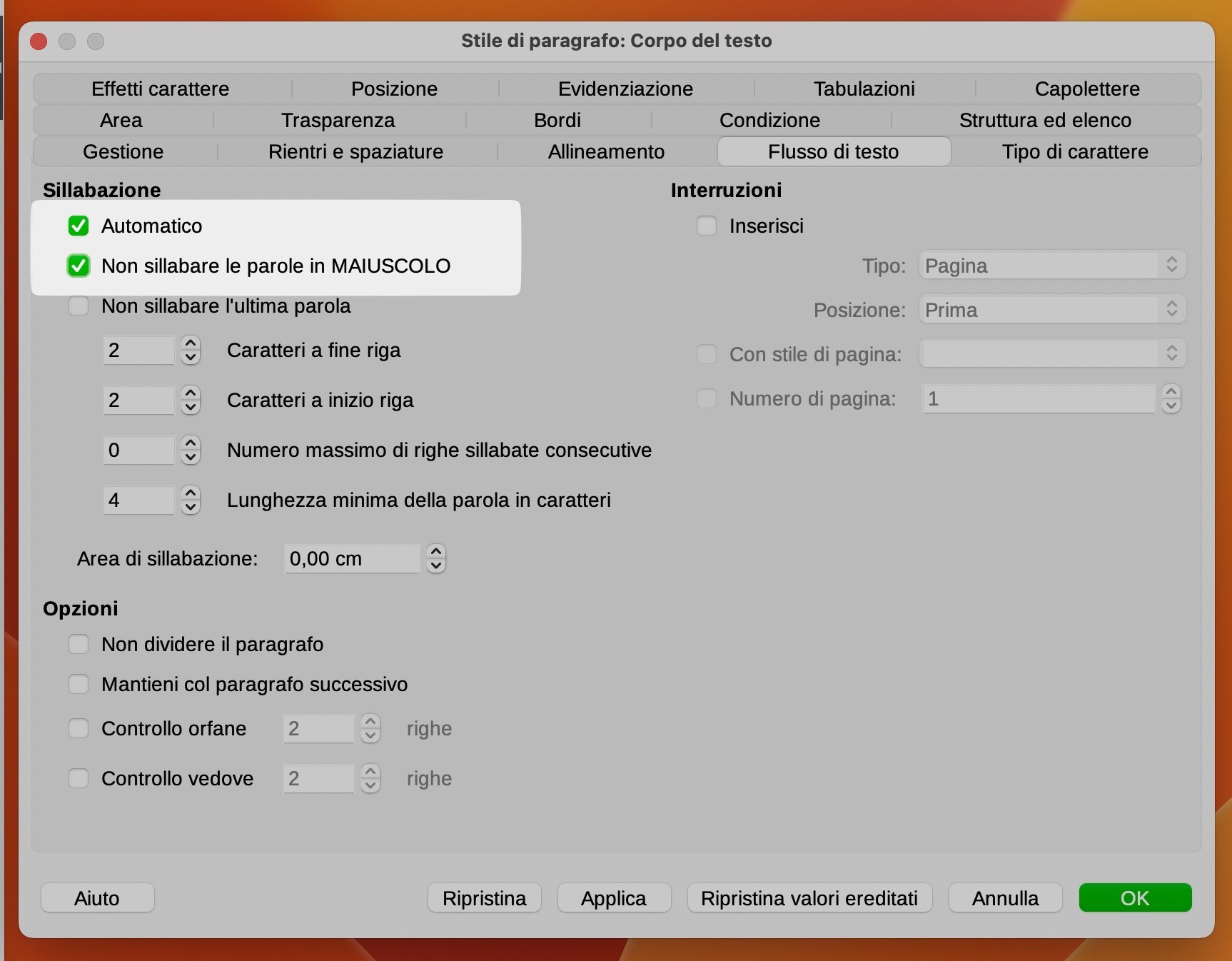Confirm with the green OK button

click(1135, 898)
